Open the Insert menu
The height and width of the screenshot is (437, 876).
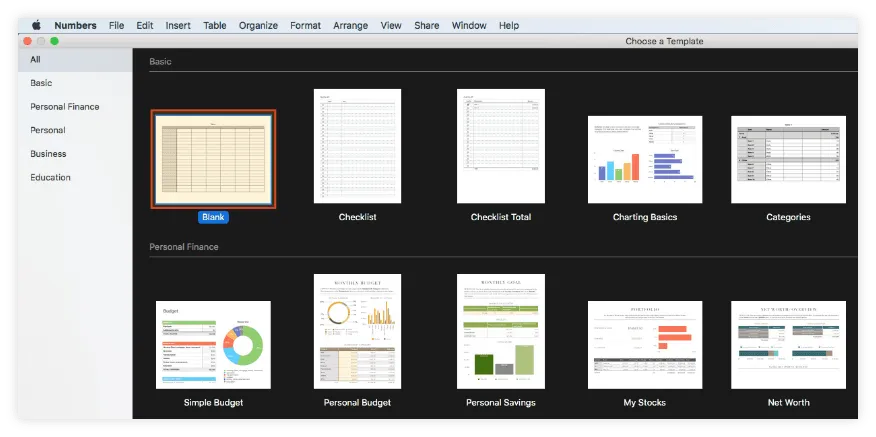[x=178, y=25]
